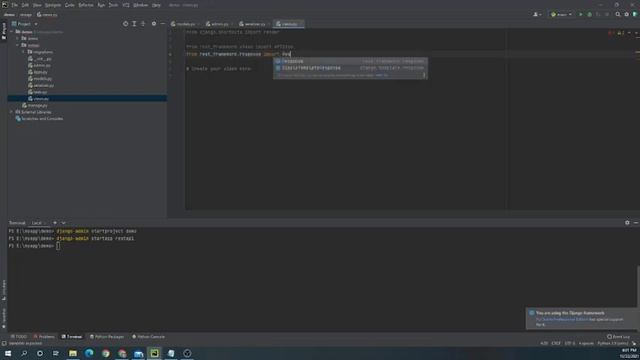
Task: Open the Navigate menu
Action: tap(53, 5)
